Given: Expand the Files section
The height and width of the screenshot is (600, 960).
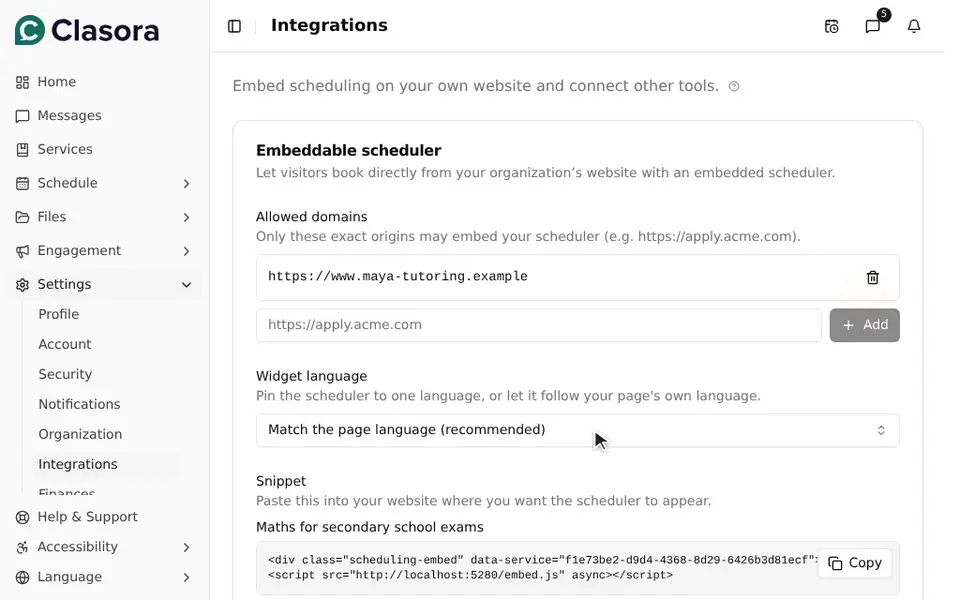Looking at the screenshot, I should pyautogui.click(x=186, y=217).
